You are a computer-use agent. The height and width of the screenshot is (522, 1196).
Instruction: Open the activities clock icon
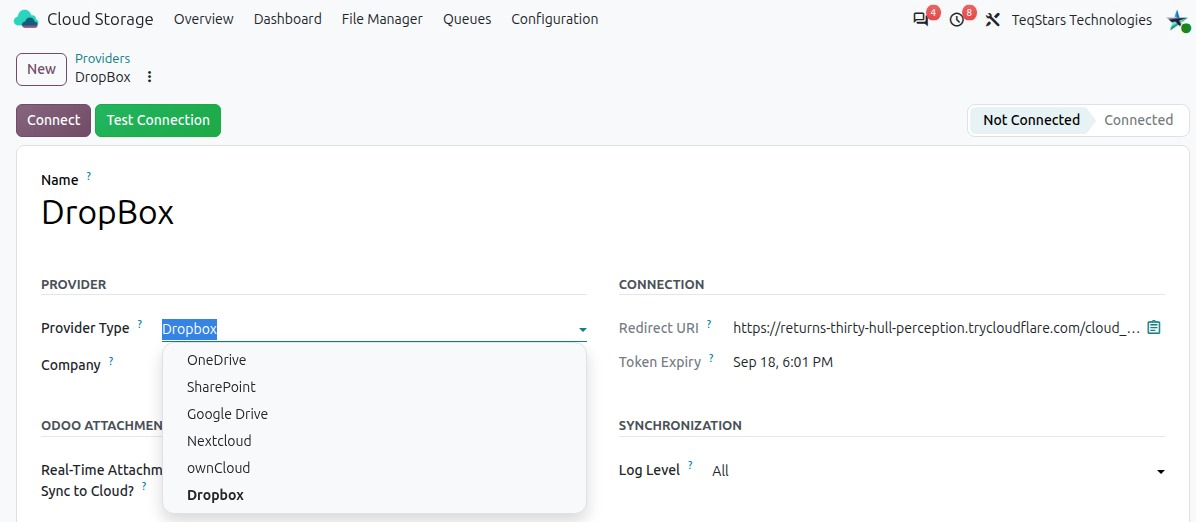tap(957, 20)
